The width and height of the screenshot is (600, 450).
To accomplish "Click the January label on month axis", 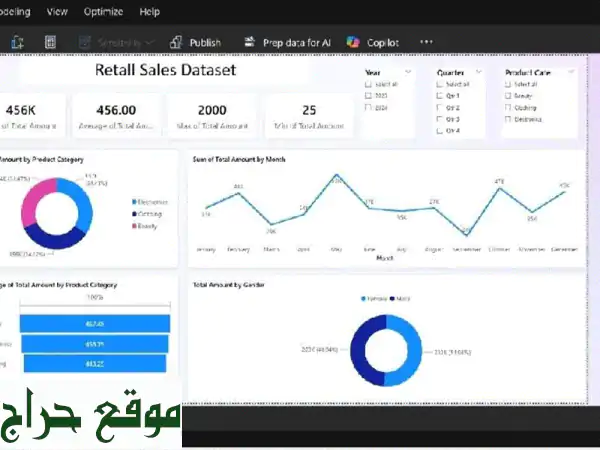I will [206, 249].
